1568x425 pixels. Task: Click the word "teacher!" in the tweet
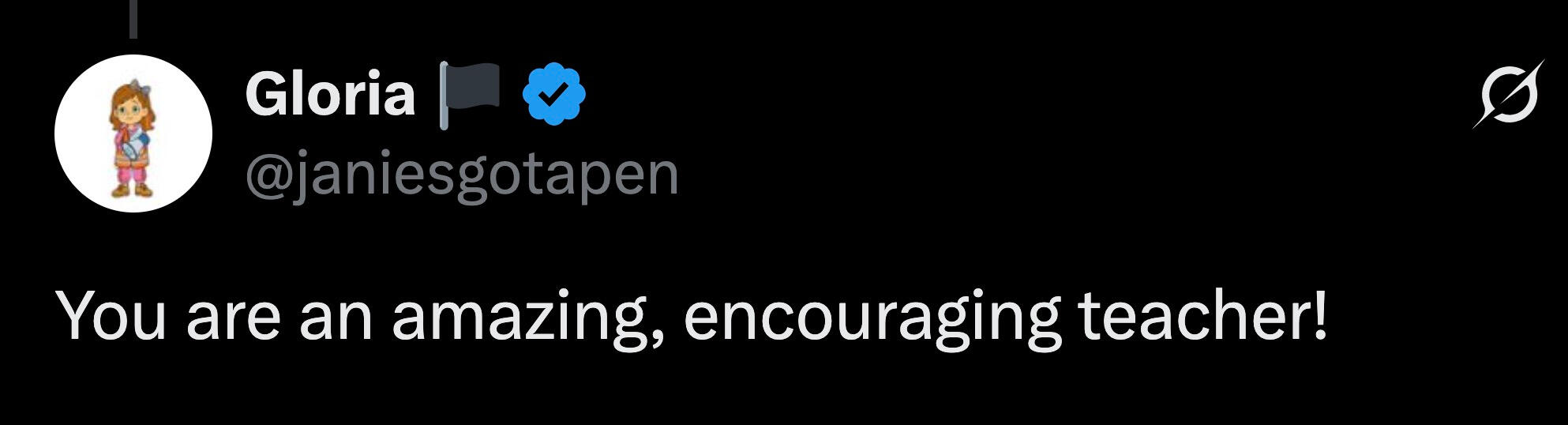(1202, 314)
